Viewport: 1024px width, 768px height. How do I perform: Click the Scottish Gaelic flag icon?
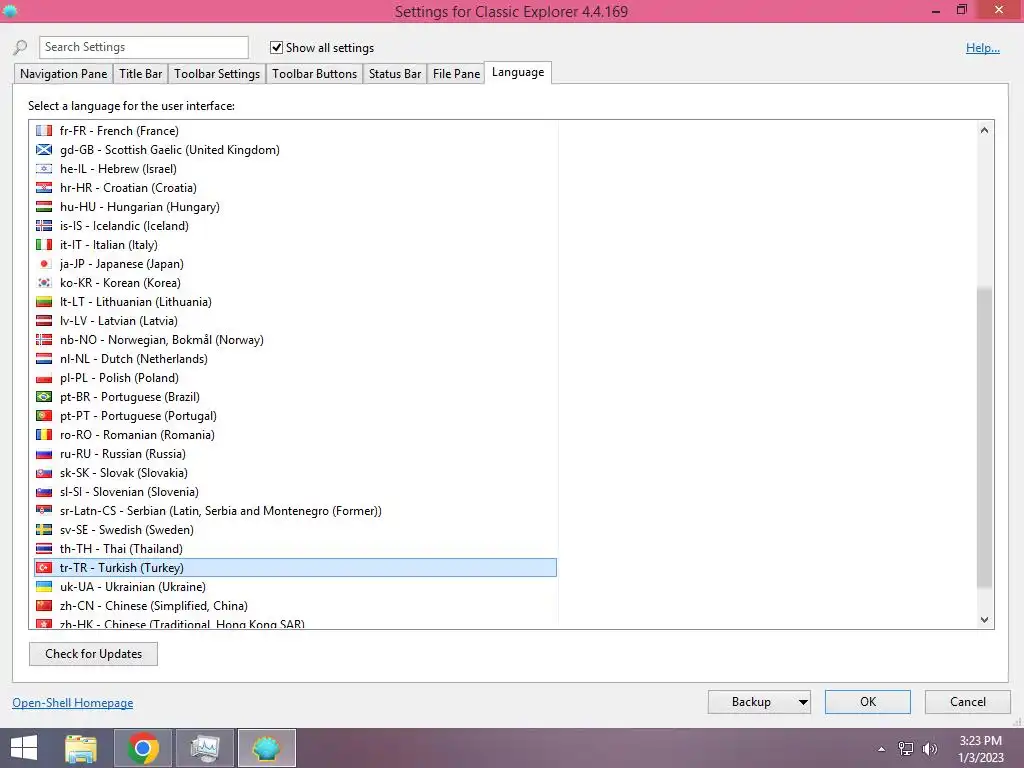[44, 150]
